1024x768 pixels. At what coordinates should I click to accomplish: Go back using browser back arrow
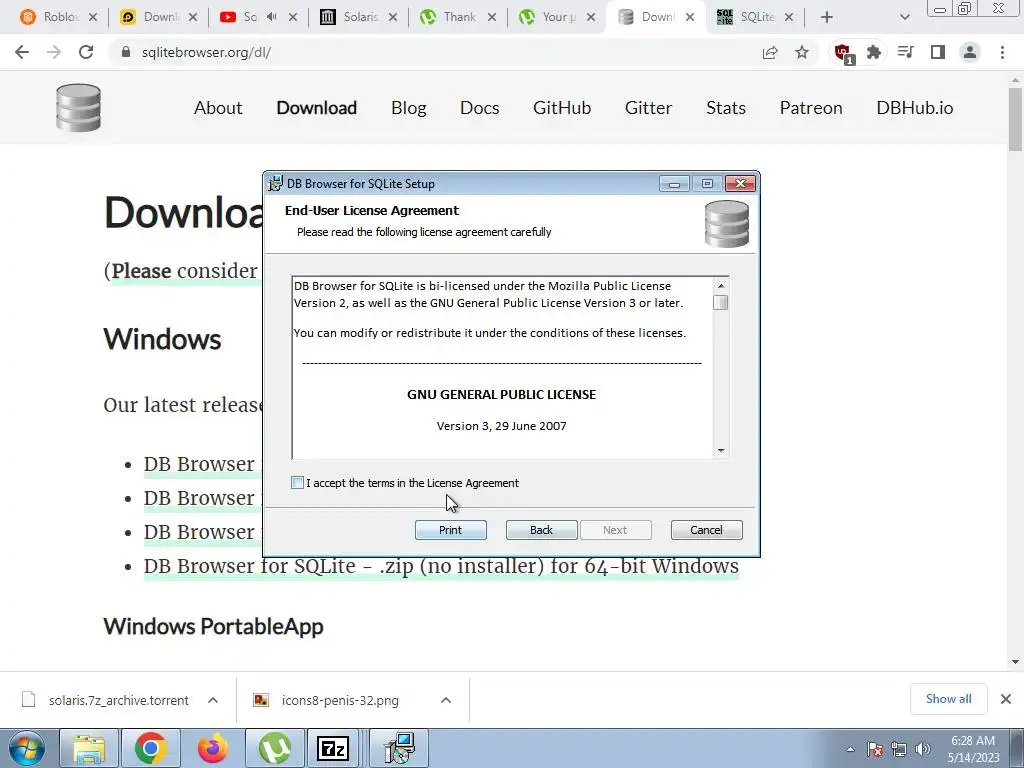click(22, 52)
